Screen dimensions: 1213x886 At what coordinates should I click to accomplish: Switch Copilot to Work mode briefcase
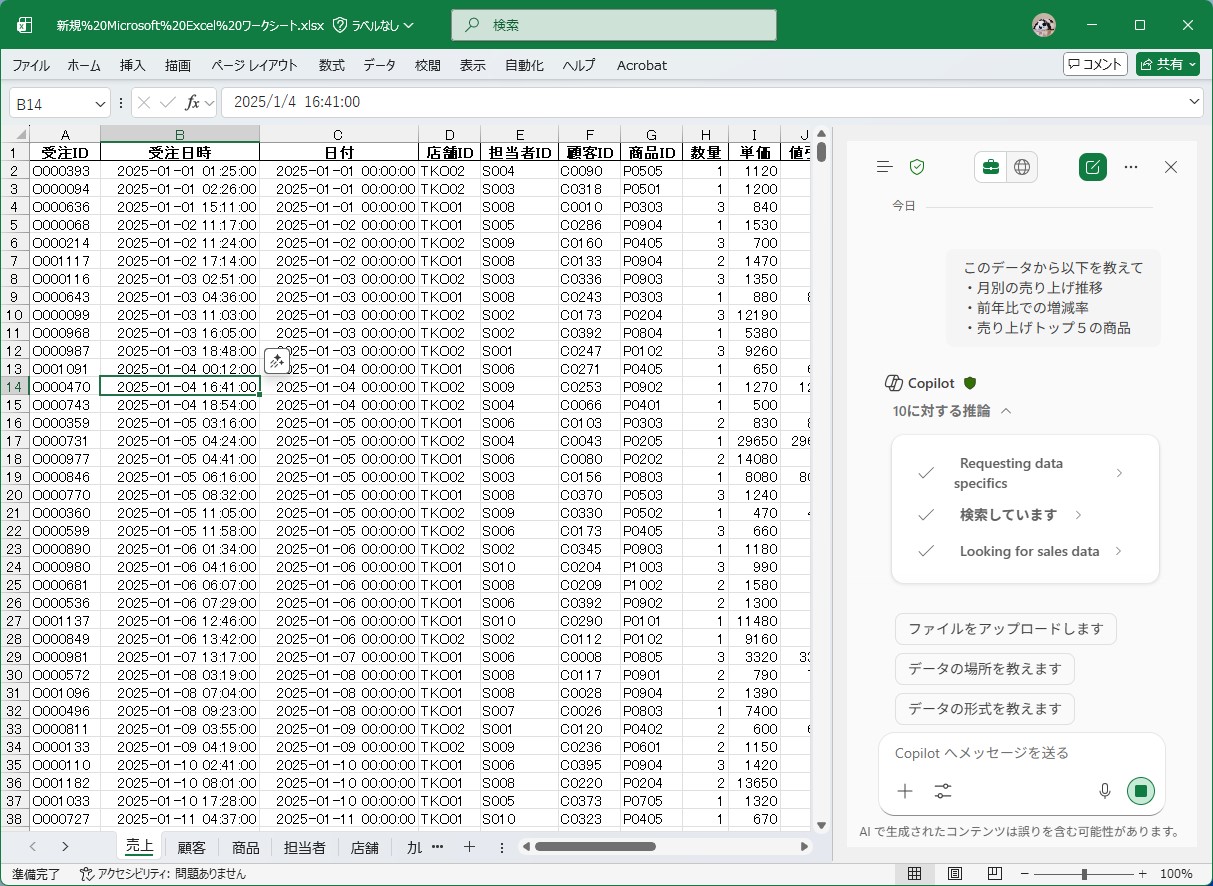click(990, 168)
